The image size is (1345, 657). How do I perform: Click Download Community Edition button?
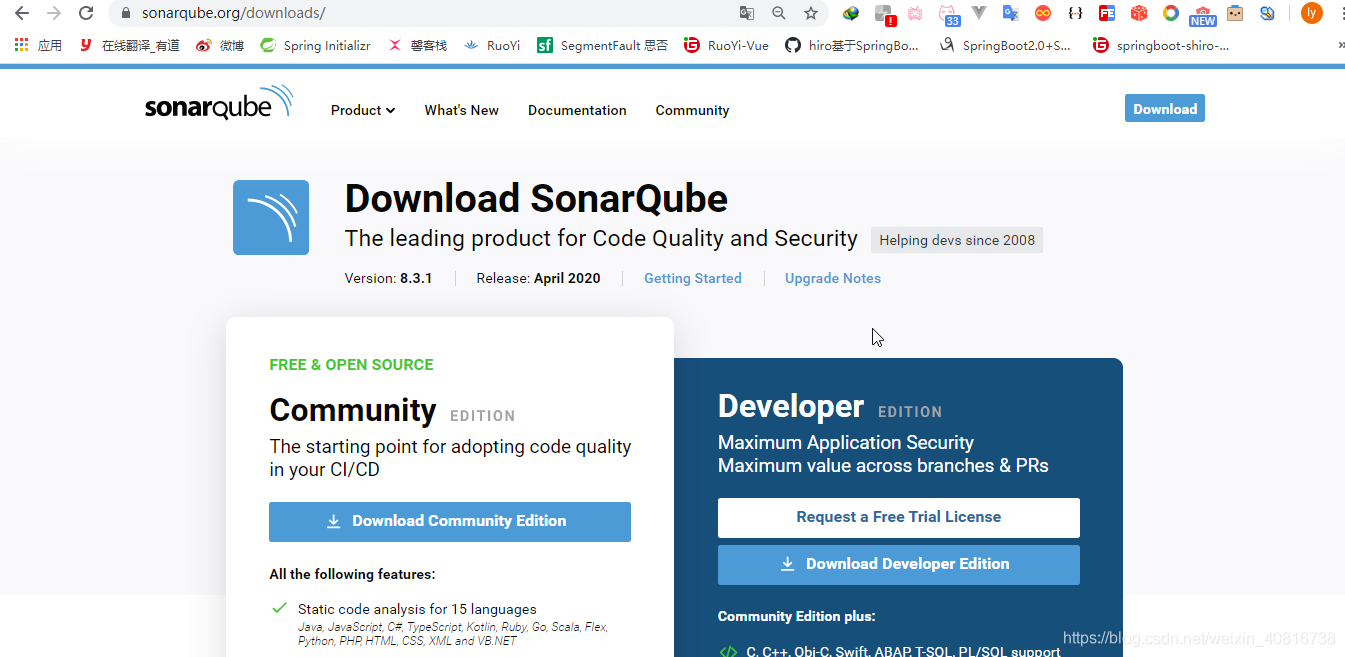click(450, 521)
